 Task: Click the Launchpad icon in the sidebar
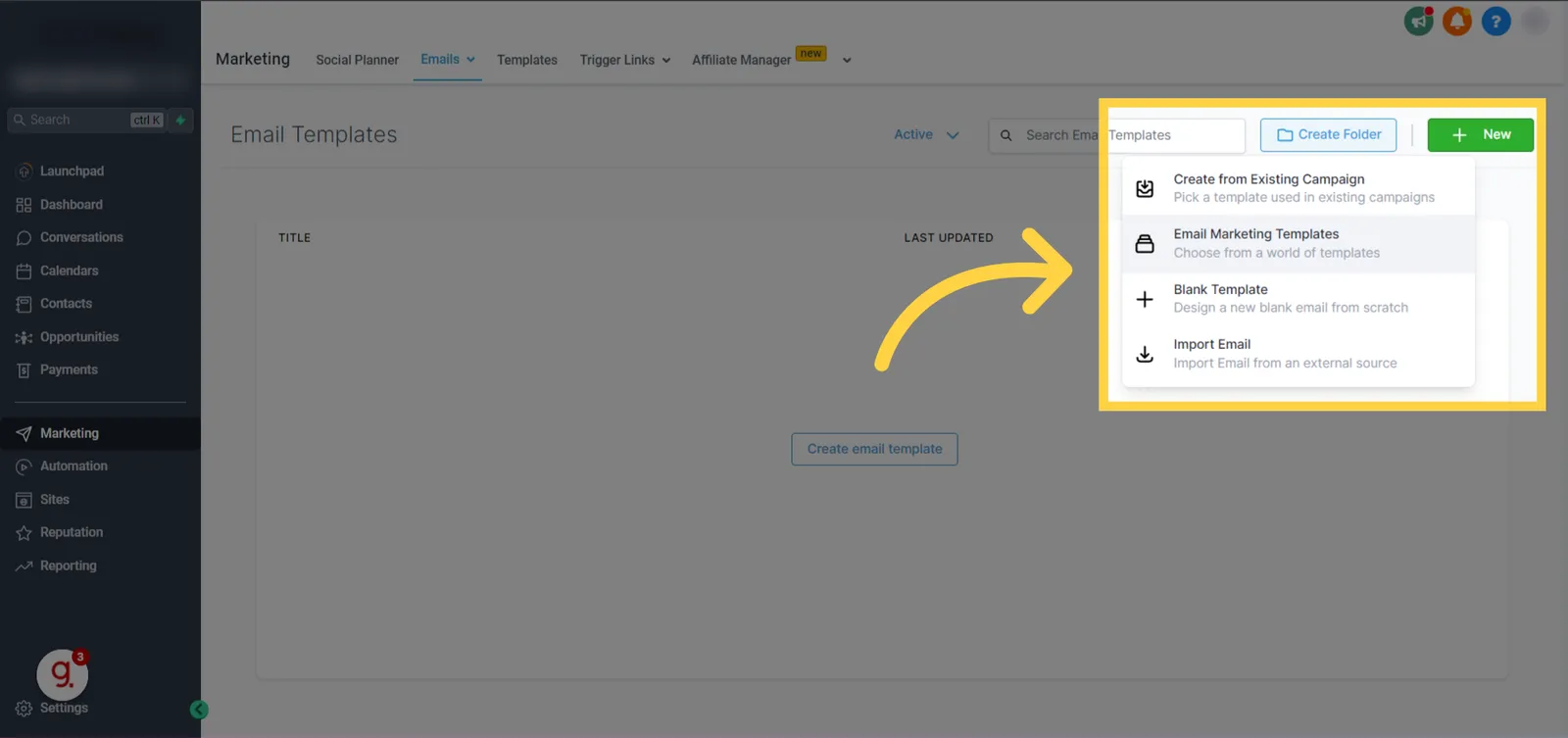pyautogui.click(x=24, y=172)
